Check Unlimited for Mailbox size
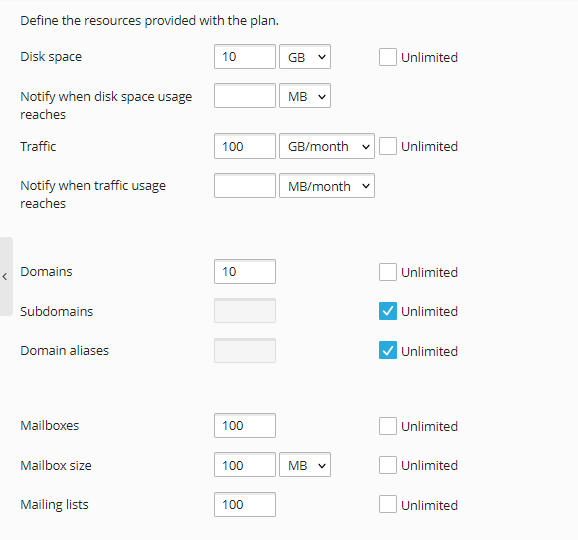Viewport: 578px width, 540px height. point(387,465)
